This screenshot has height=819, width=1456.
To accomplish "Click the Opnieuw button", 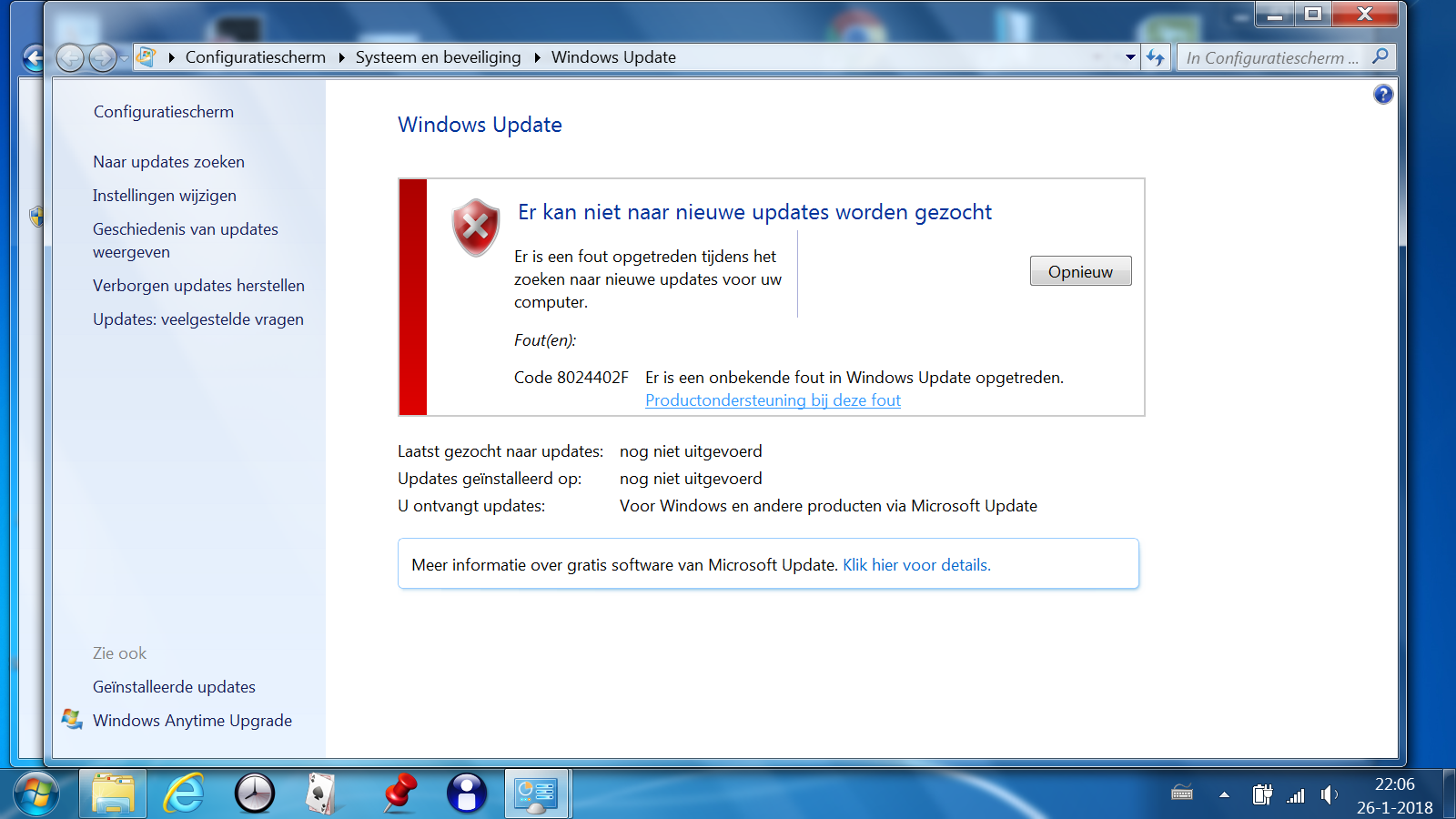I will coord(1080,271).
